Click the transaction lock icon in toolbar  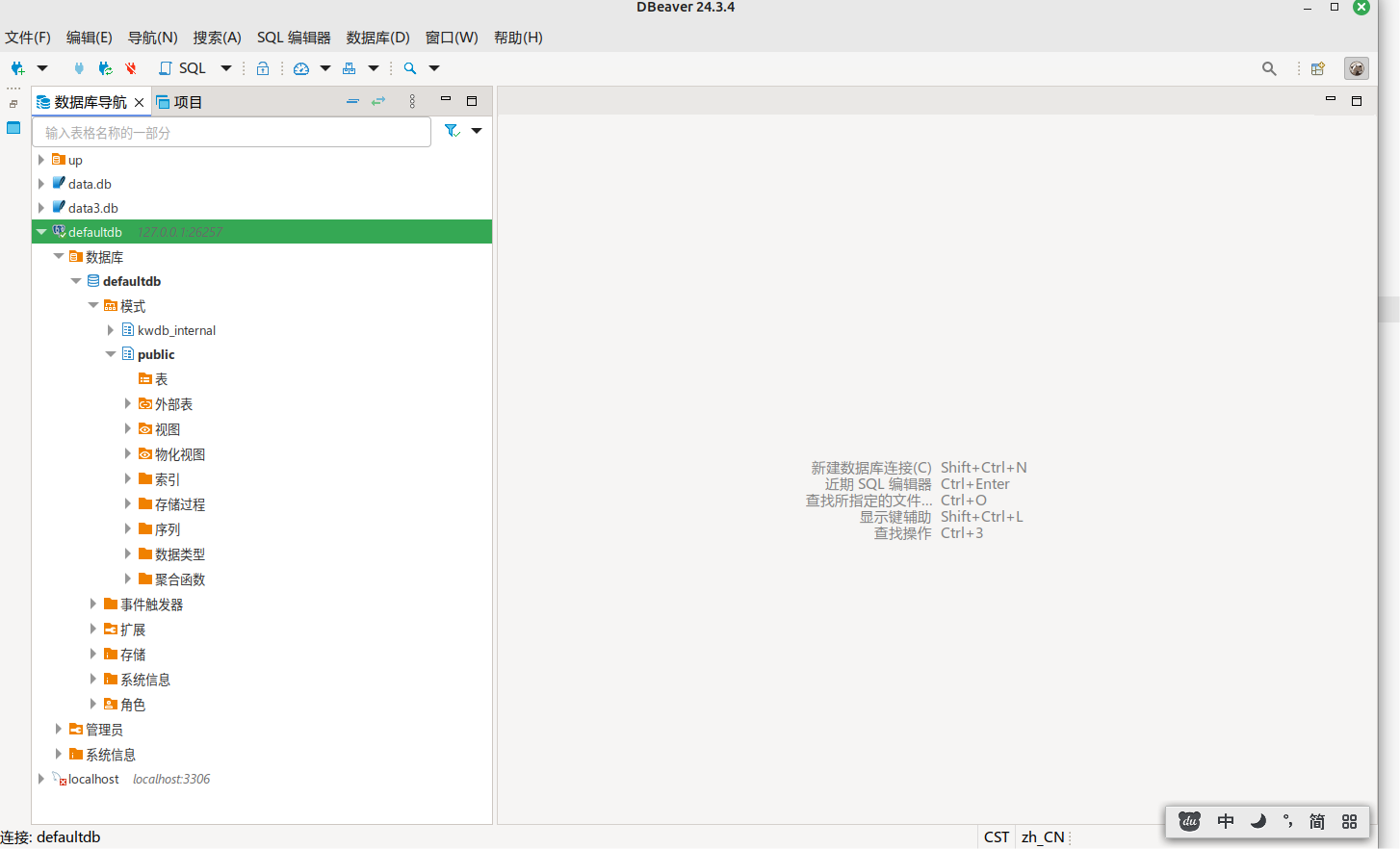click(x=263, y=68)
